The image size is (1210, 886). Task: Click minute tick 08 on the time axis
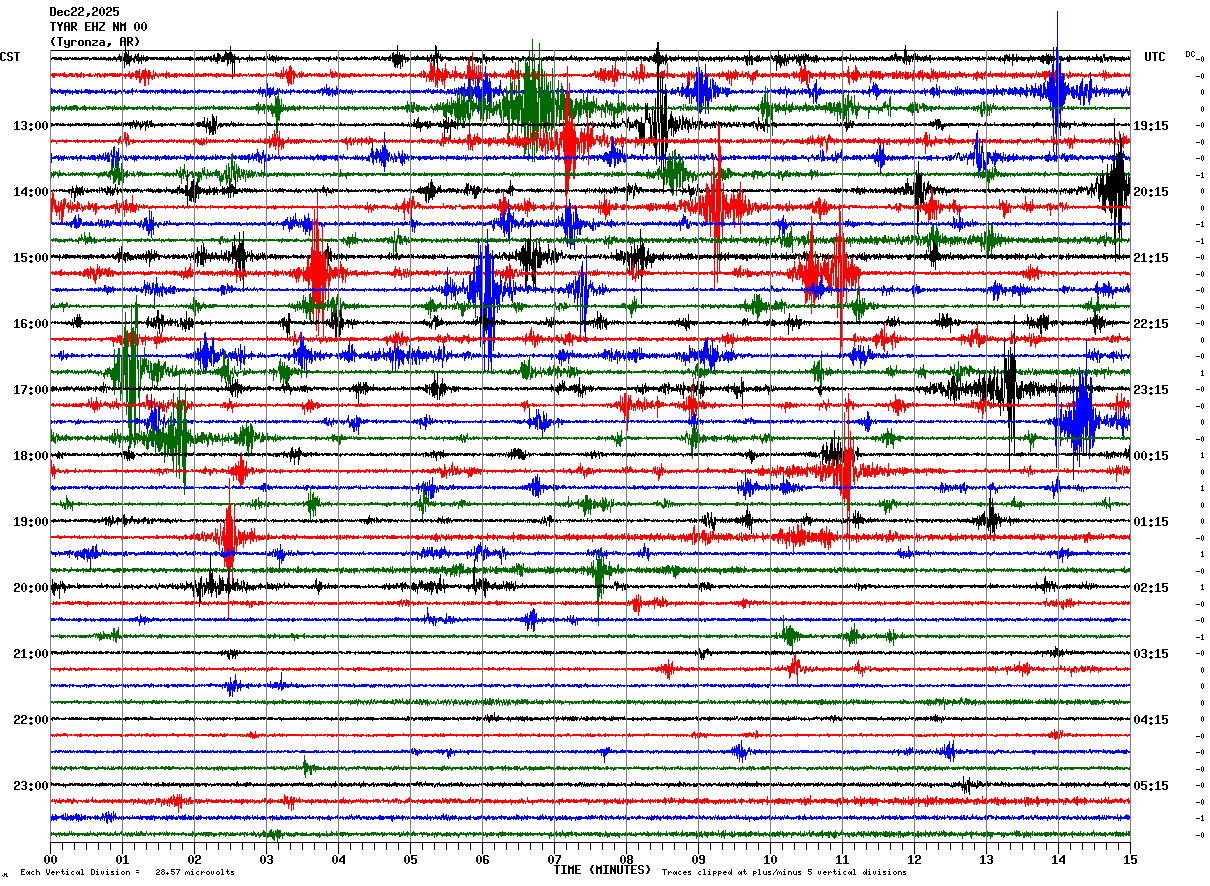tap(626, 859)
